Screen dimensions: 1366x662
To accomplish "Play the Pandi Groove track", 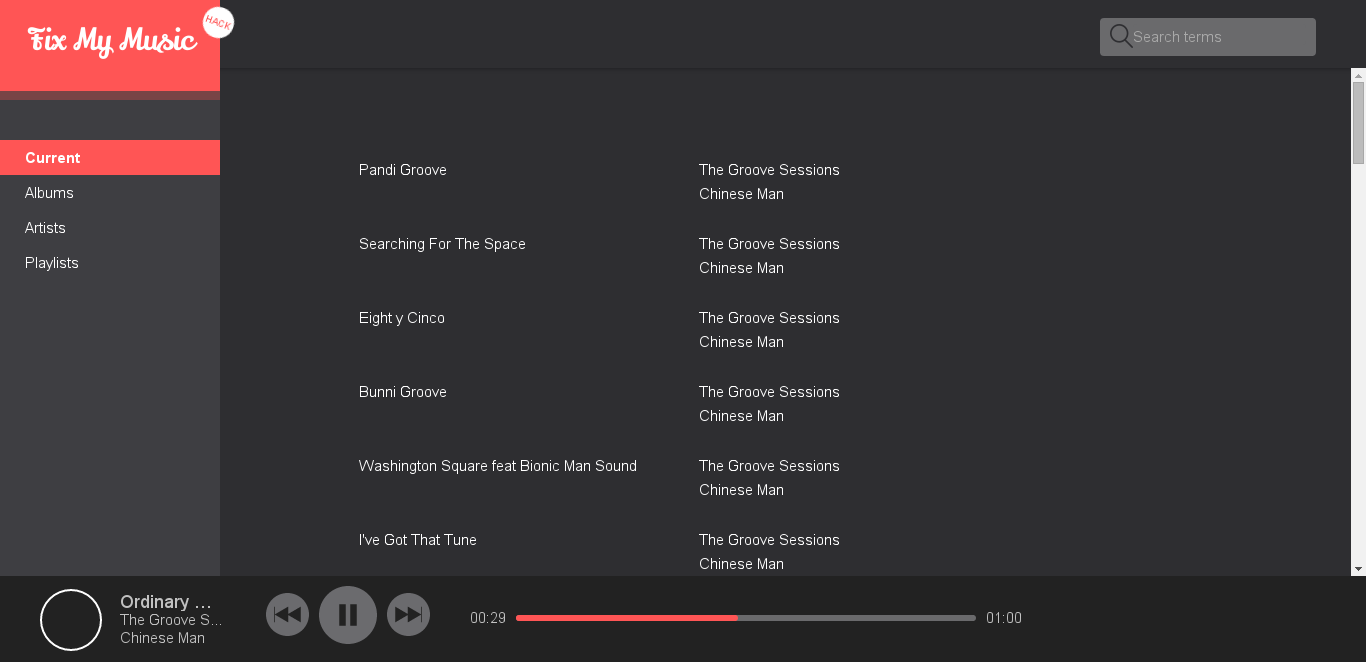I will pos(403,170).
